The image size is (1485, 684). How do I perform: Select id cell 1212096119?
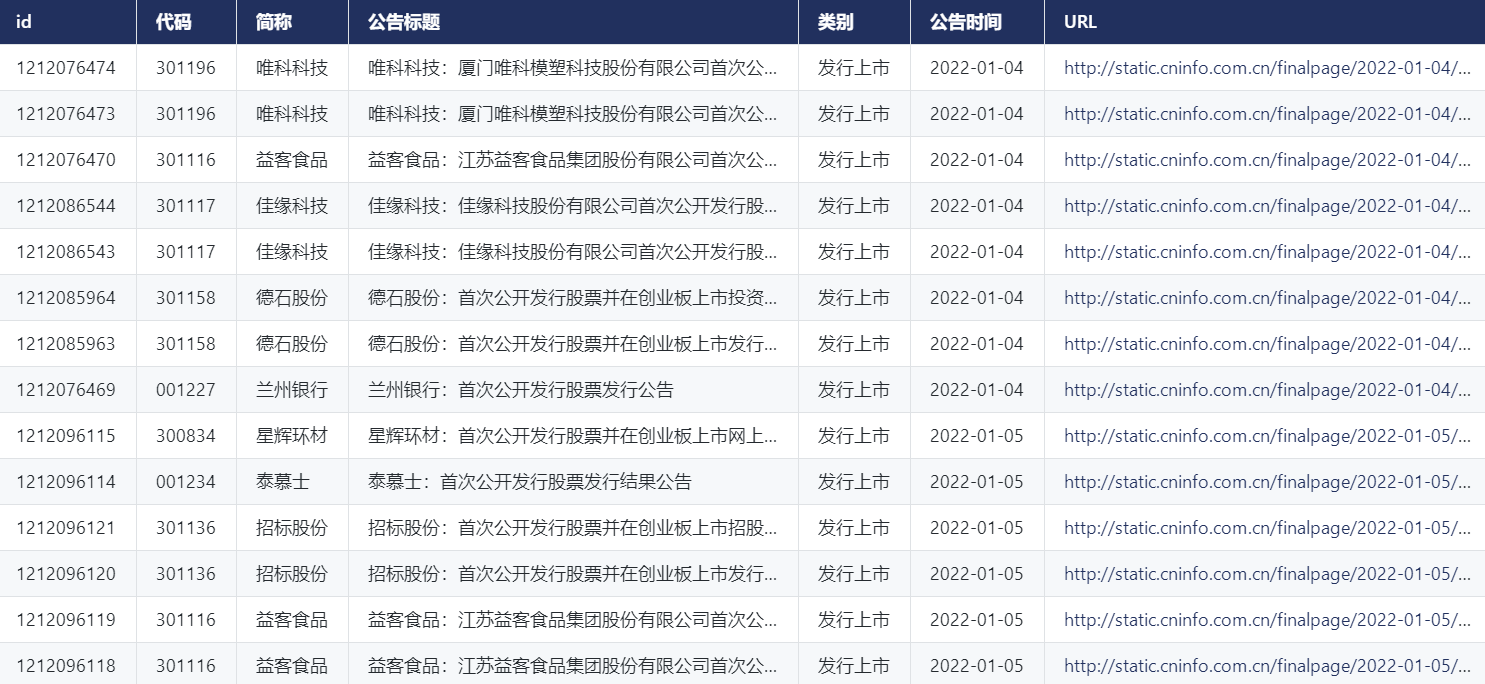tap(66, 620)
